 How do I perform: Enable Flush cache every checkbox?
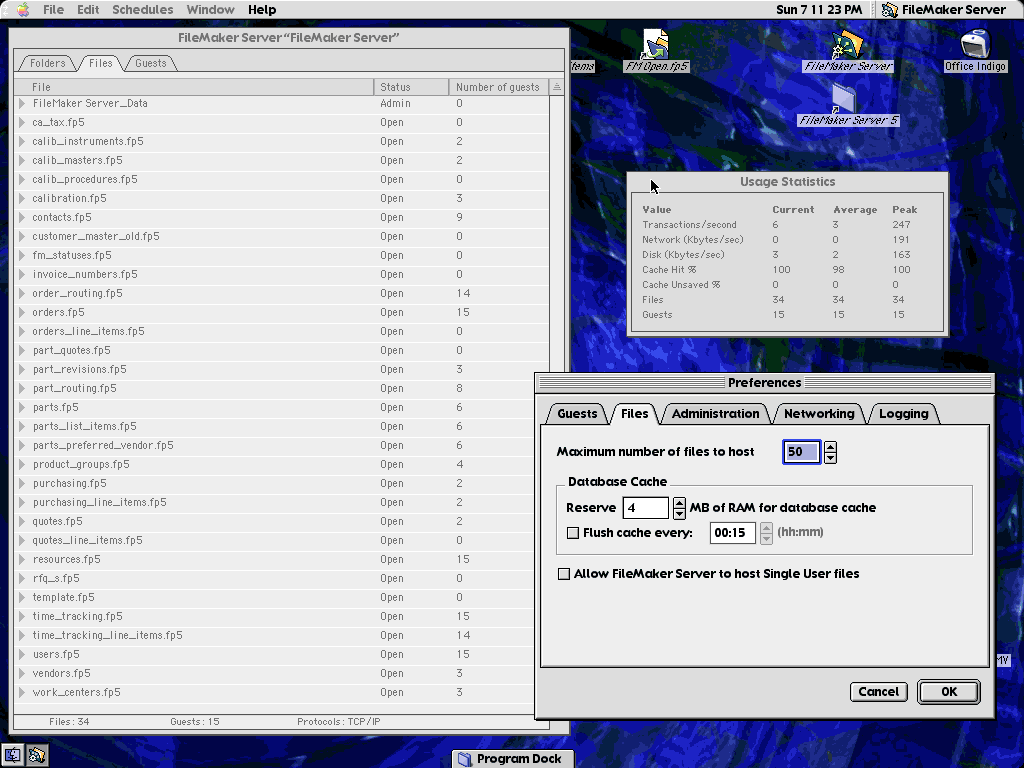click(x=573, y=533)
